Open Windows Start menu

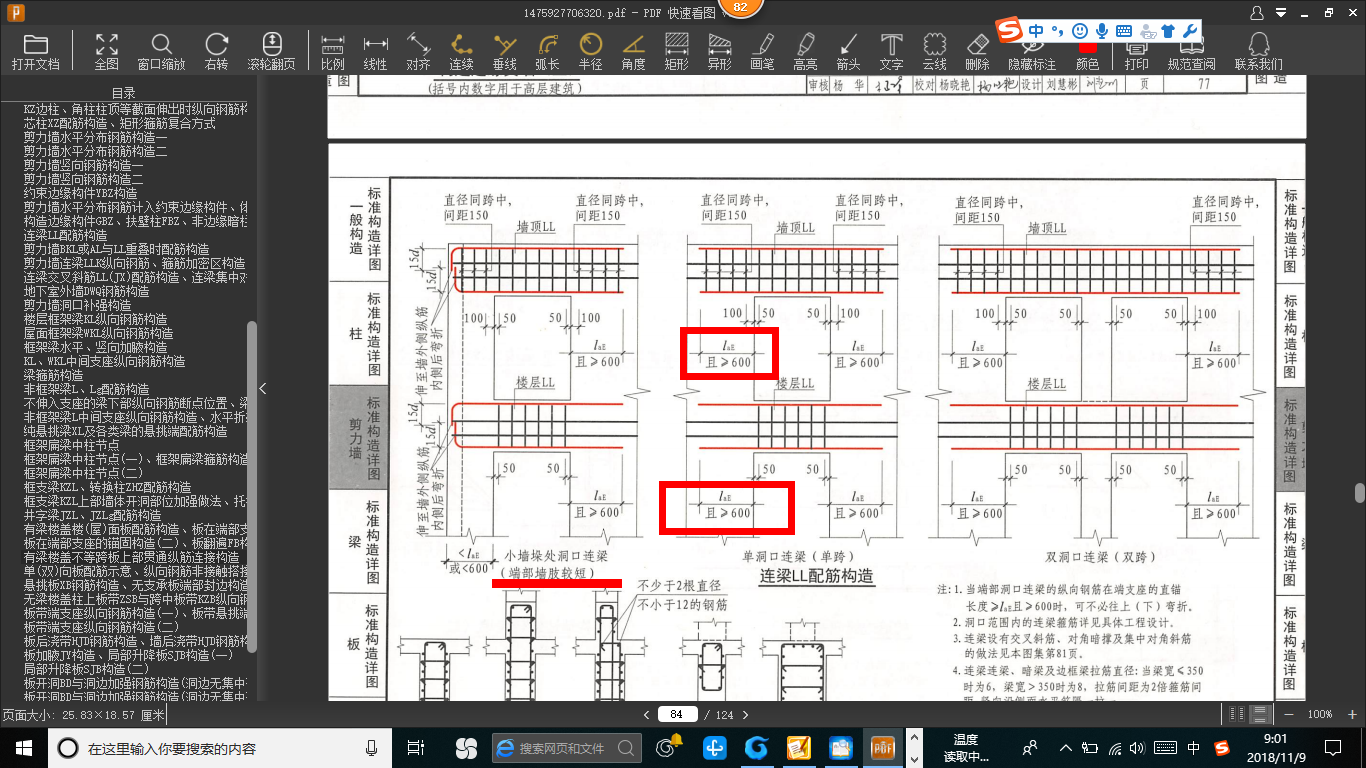pyautogui.click(x=23, y=747)
